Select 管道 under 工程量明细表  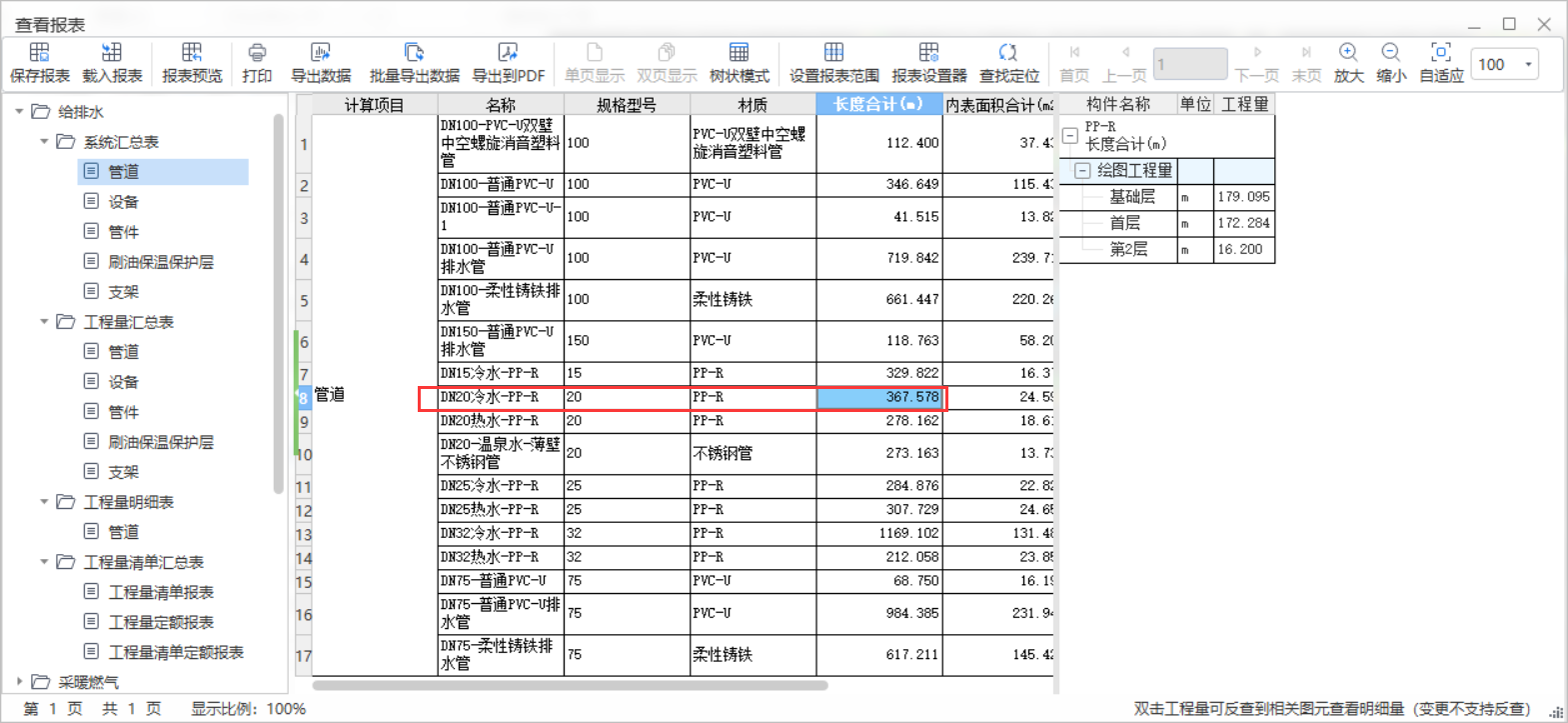pyautogui.click(x=123, y=532)
